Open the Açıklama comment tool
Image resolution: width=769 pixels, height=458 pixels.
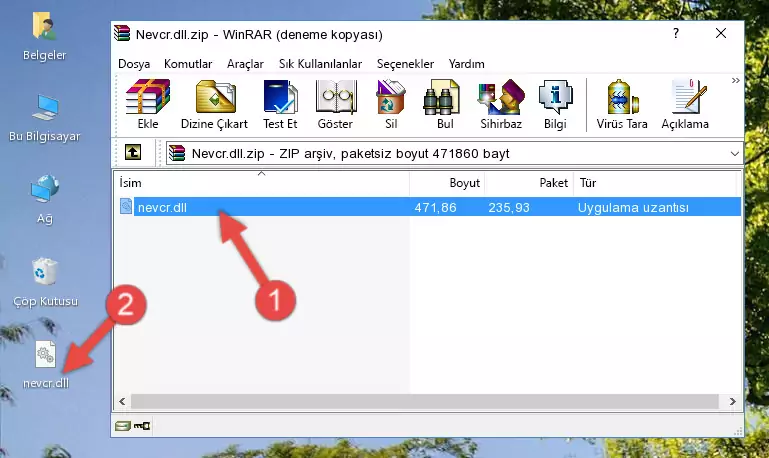click(x=685, y=104)
